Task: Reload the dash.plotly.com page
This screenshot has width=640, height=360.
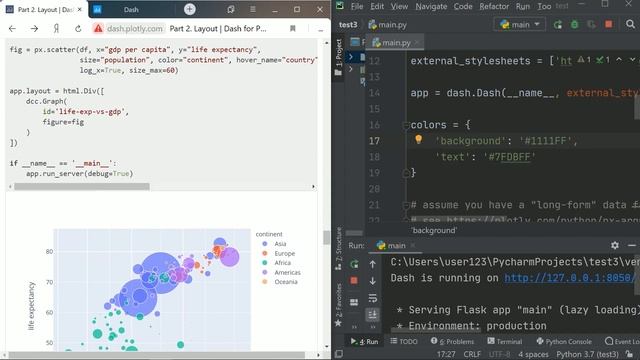Action: (x=78, y=29)
